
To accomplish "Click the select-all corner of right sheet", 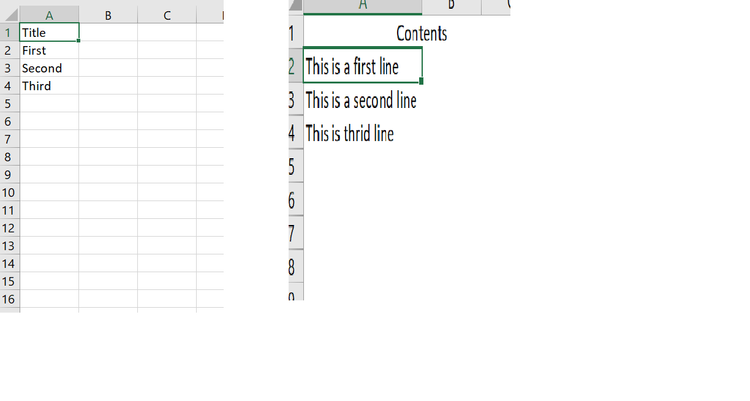I will [x=296, y=5].
